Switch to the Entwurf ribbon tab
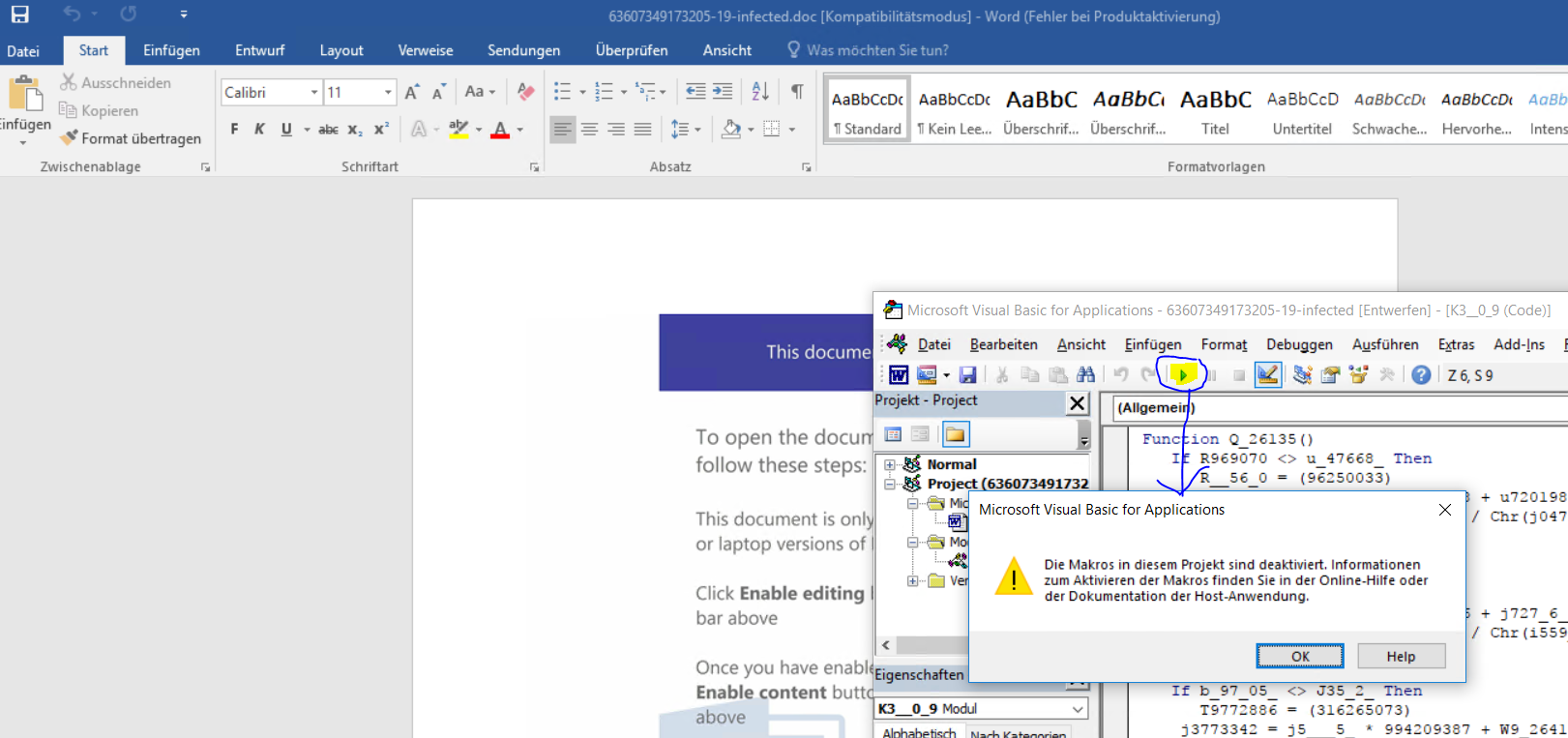This screenshot has height=738, width=1568. click(x=259, y=50)
